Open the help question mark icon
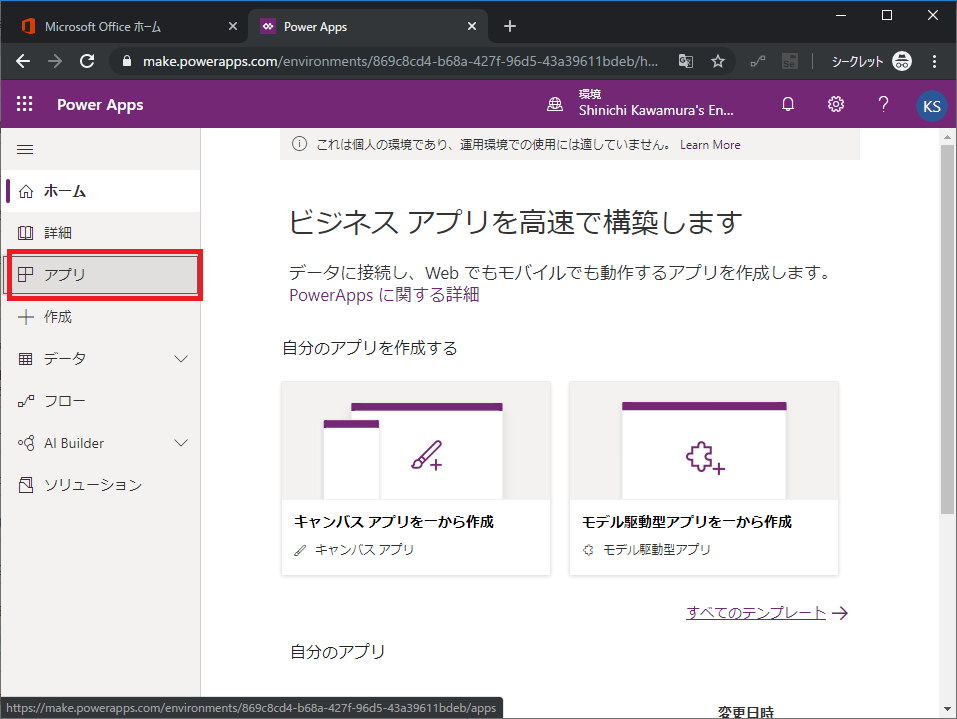The width and height of the screenshot is (957, 719). (x=883, y=104)
